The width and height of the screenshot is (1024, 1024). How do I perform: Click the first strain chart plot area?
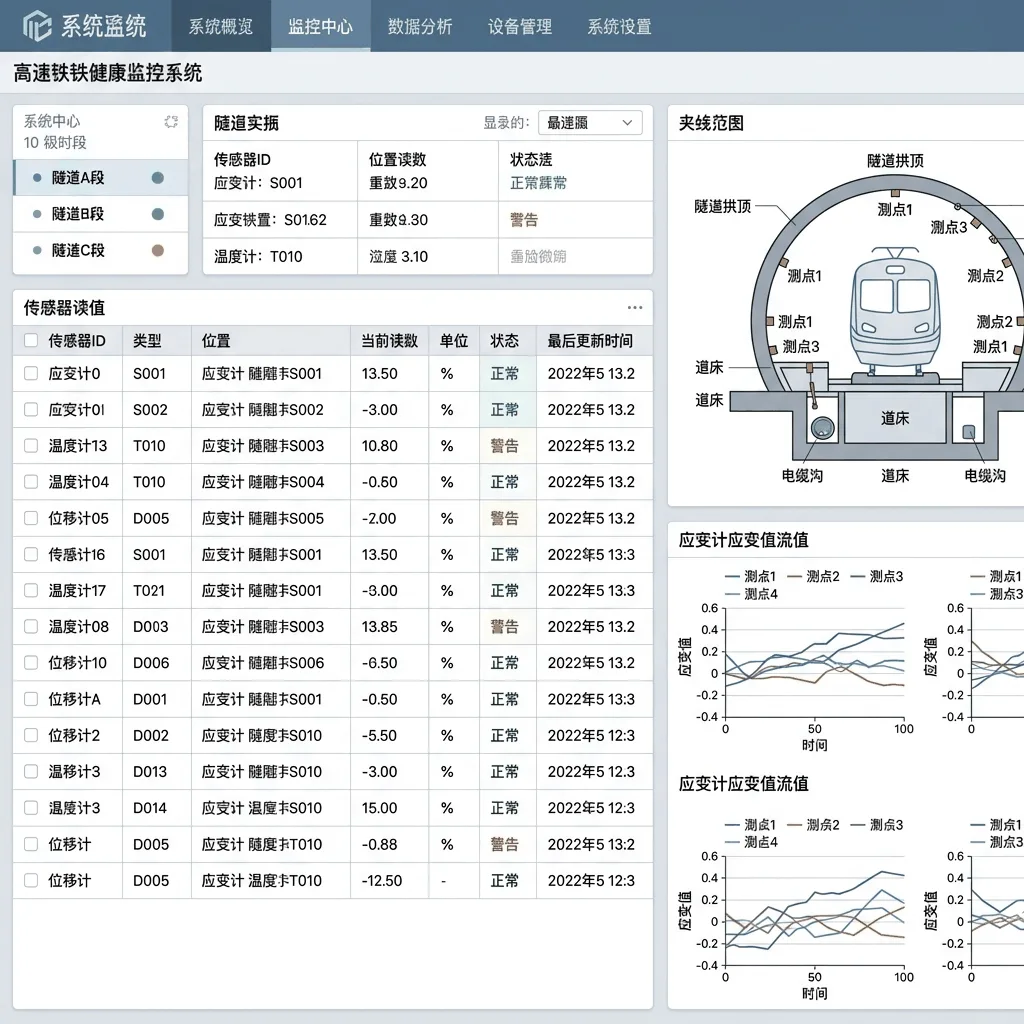pos(815,662)
